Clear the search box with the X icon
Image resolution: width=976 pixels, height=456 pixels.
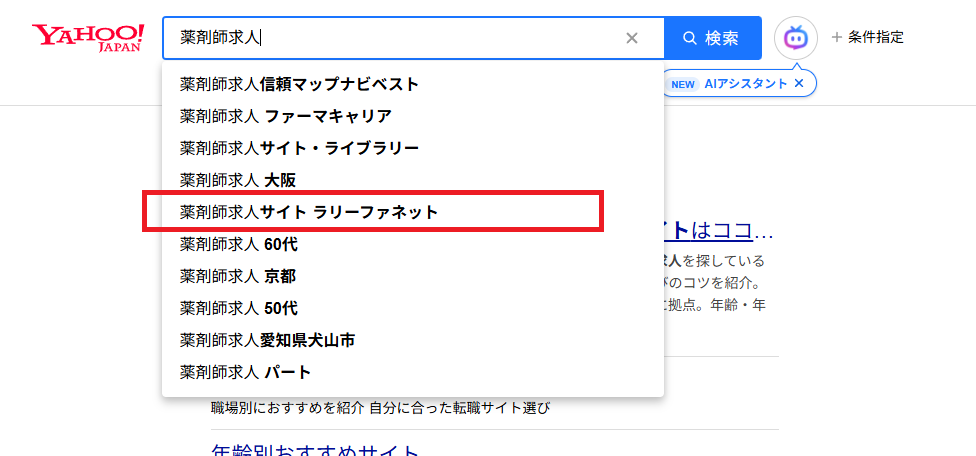[x=632, y=38]
